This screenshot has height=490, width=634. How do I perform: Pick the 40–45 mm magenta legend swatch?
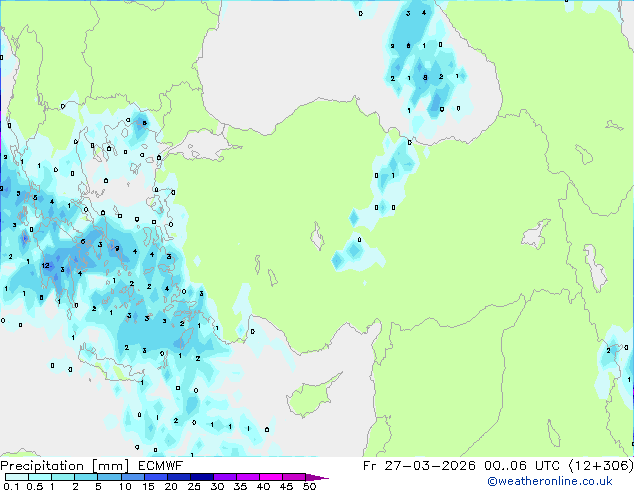(271, 477)
